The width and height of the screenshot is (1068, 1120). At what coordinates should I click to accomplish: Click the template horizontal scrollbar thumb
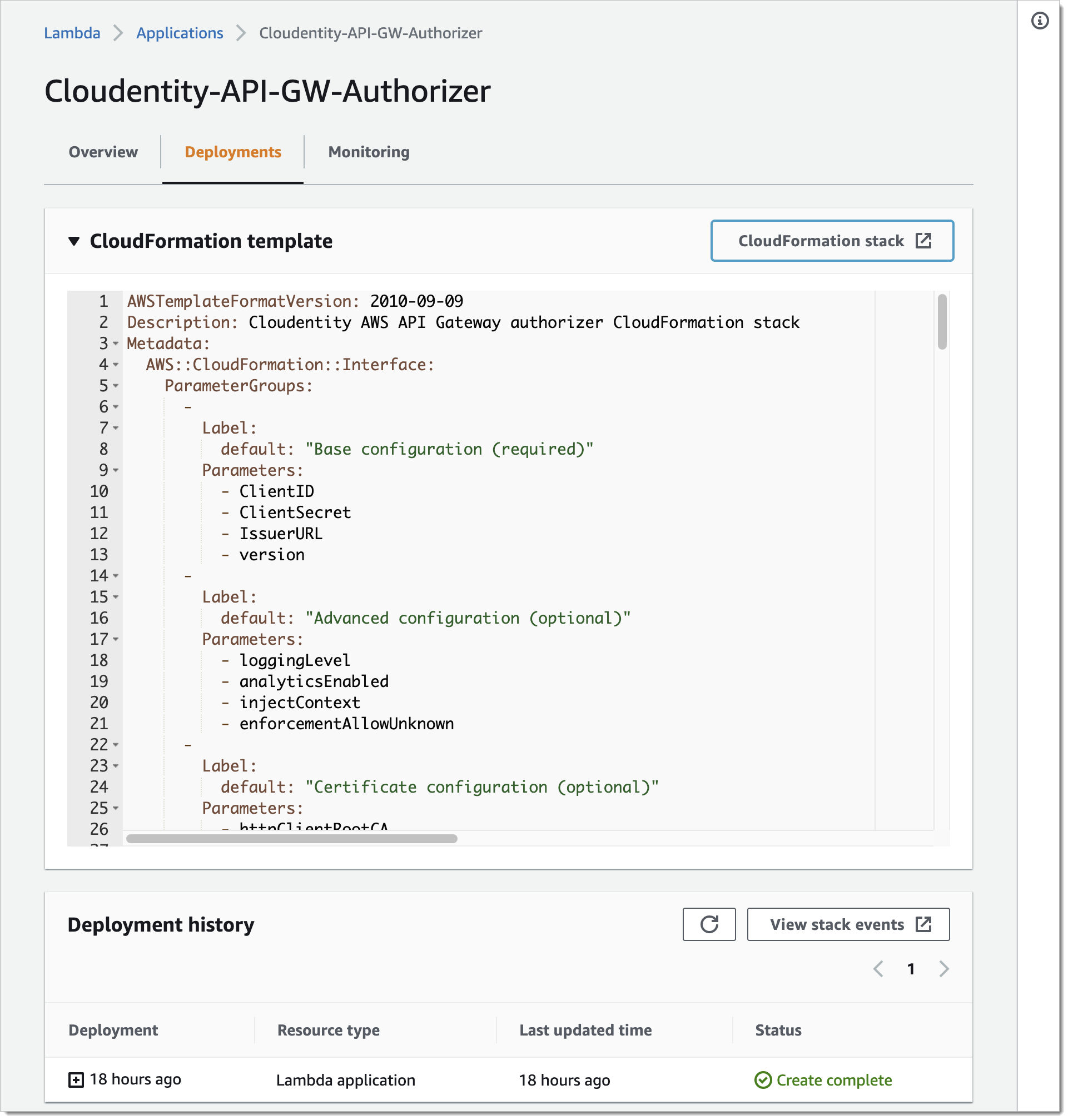[291, 838]
